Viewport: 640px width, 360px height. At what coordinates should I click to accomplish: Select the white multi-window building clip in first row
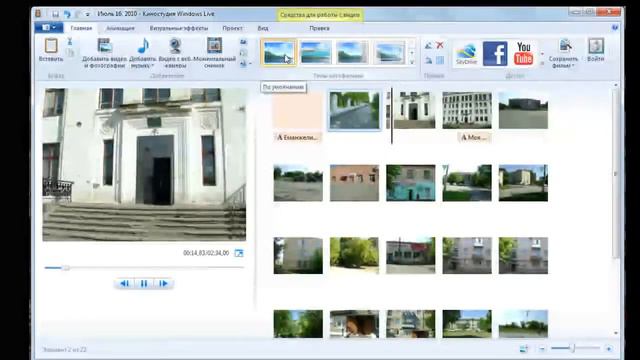[x=467, y=110]
